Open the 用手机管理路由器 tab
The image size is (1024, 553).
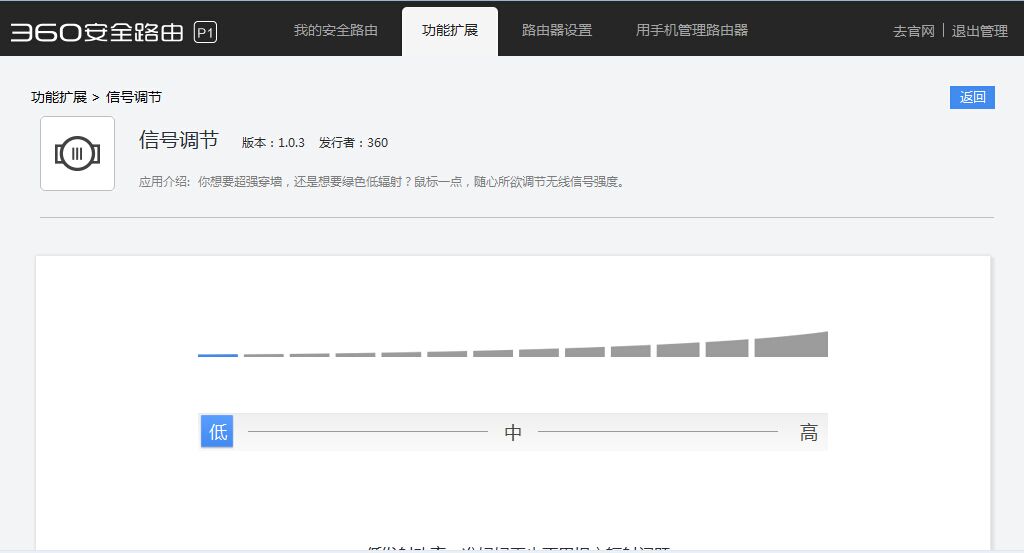click(692, 30)
